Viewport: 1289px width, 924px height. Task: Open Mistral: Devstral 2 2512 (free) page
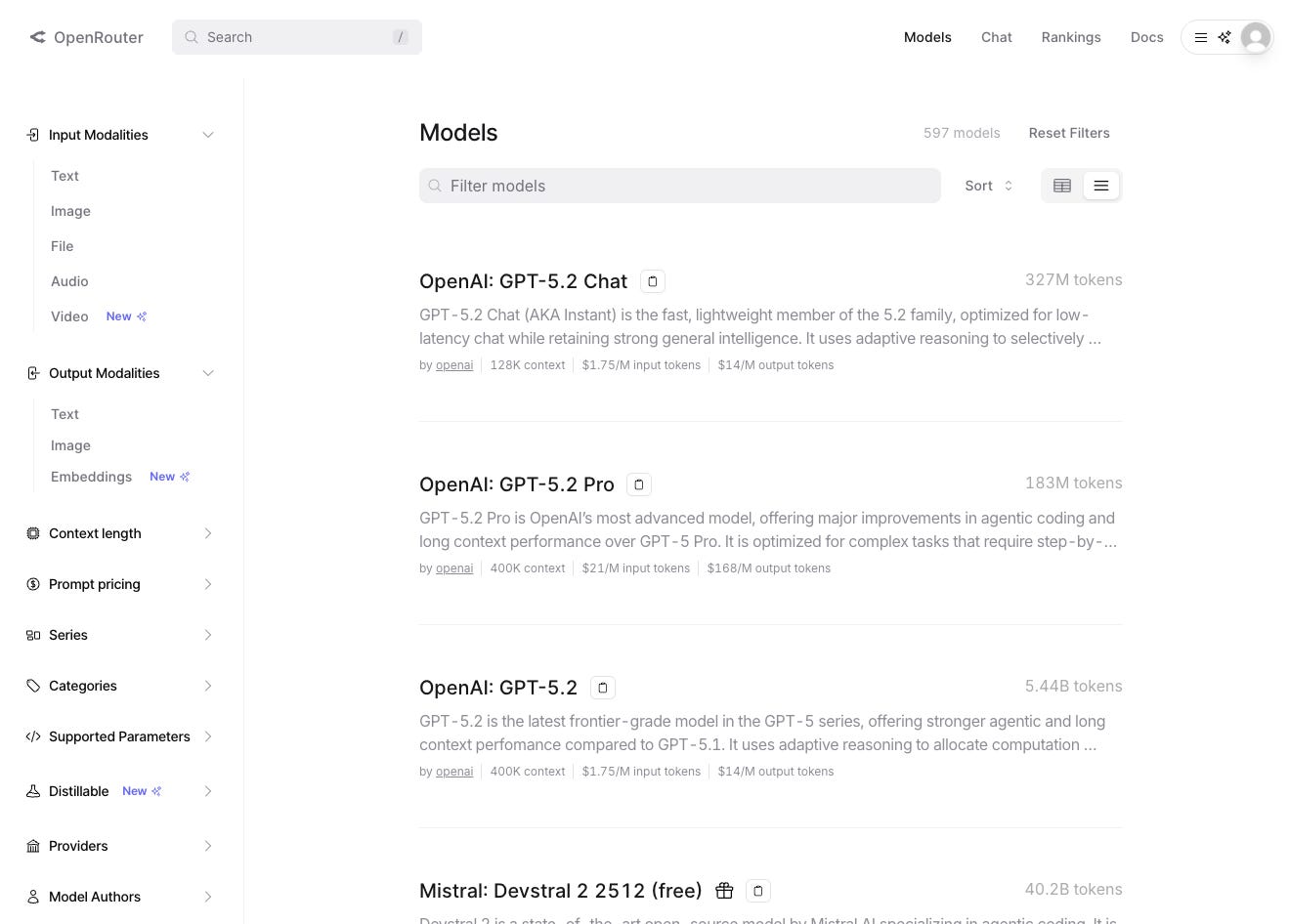coord(561,891)
